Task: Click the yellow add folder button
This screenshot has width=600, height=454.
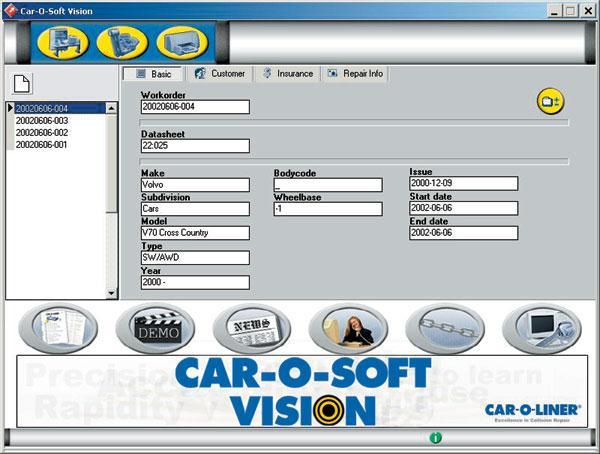Action: pyautogui.click(x=550, y=101)
